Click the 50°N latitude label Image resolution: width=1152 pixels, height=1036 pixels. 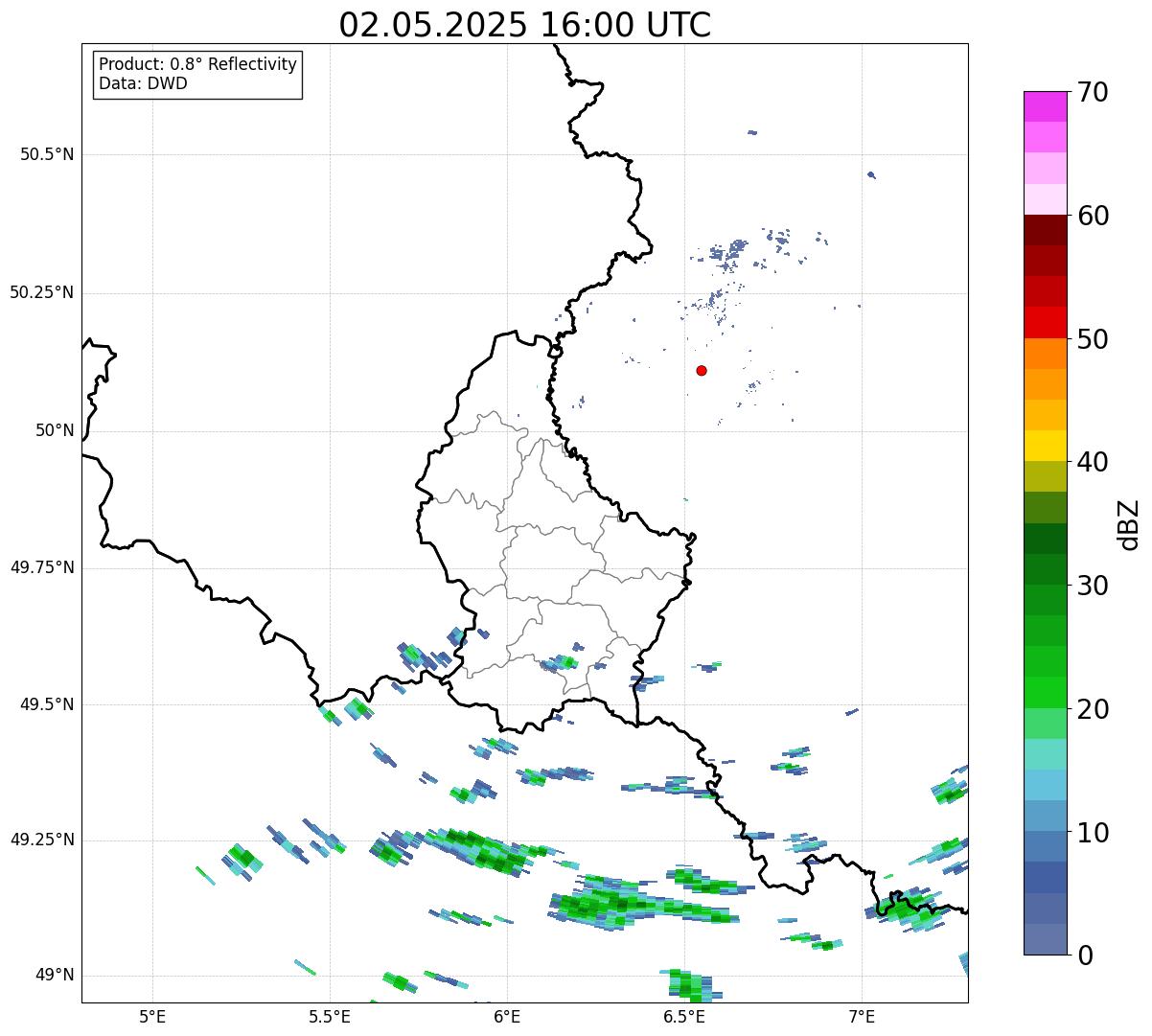pyautogui.click(x=55, y=430)
